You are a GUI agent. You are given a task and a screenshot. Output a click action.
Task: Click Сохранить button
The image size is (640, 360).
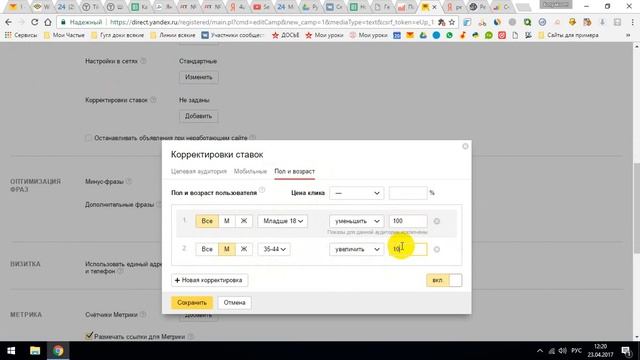tap(192, 302)
